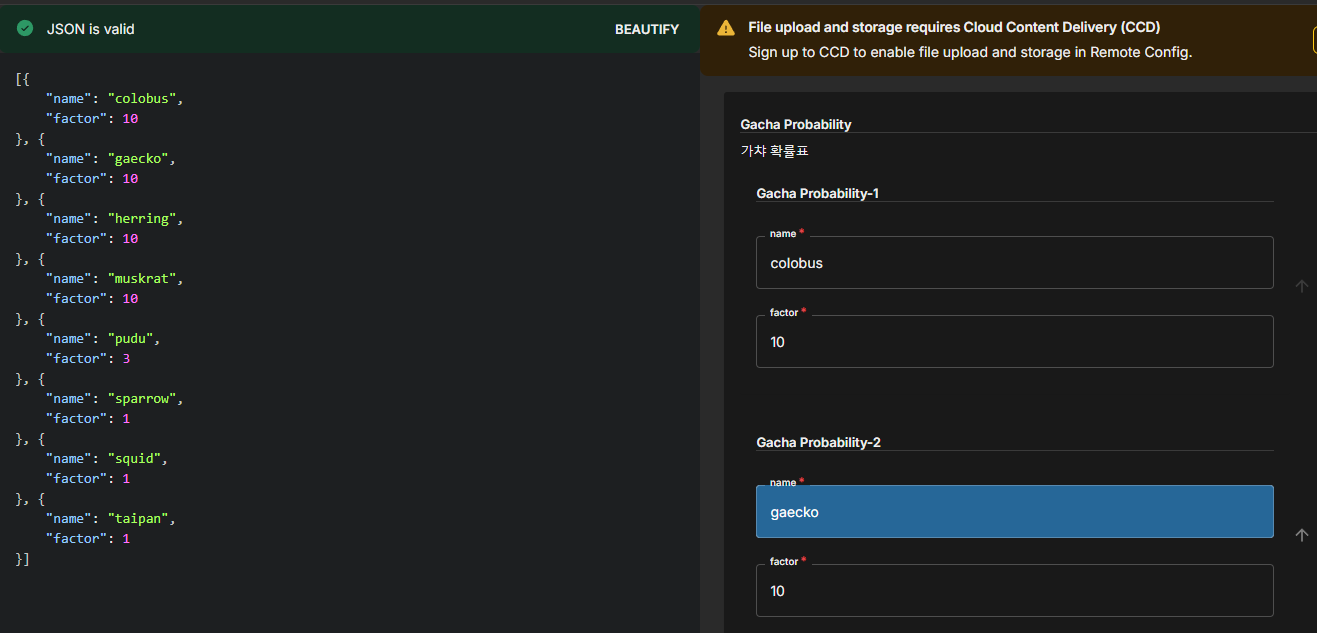Click the green JSON valid checkmark icon
The height and width of the screenshot is (633, 1317).
[x=25, y=29]
